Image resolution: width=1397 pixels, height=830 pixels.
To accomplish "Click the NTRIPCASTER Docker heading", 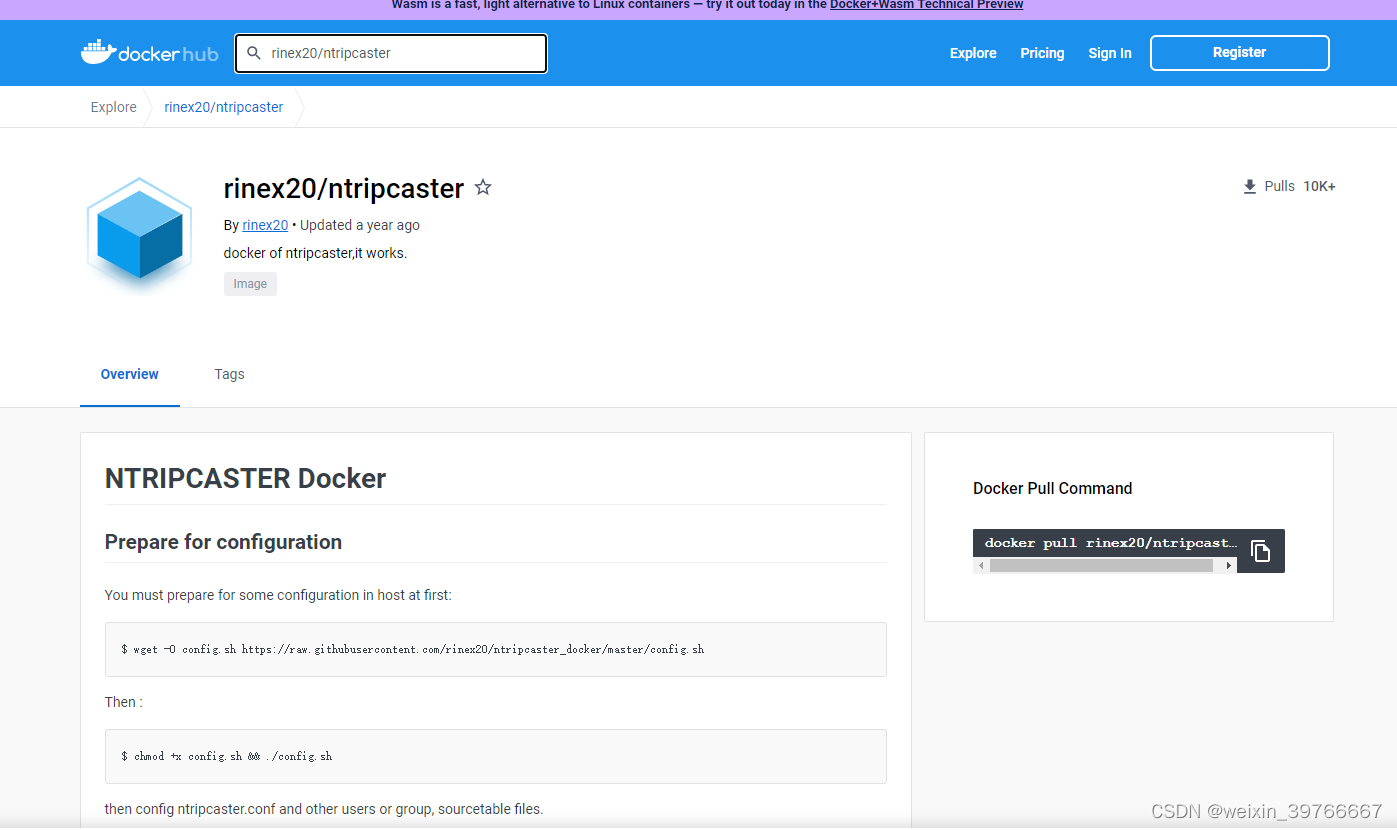I will pyautogui.click(x=245, y=478).
